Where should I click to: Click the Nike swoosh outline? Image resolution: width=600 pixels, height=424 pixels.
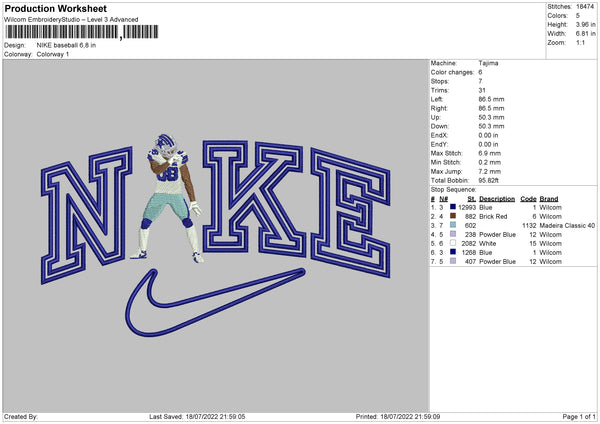(x=215, y=302)
